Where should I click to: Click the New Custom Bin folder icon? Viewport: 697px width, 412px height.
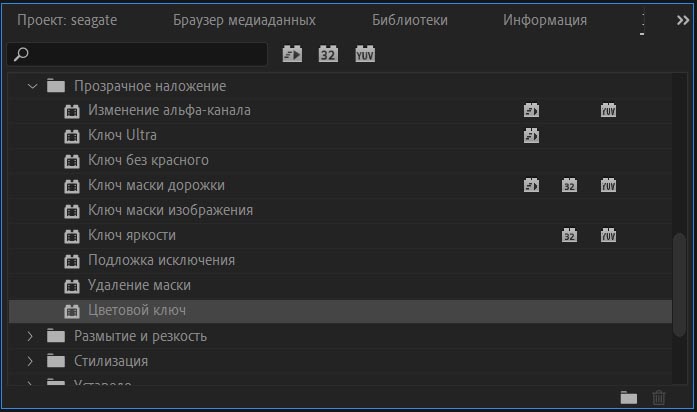[x=628, y=397]
